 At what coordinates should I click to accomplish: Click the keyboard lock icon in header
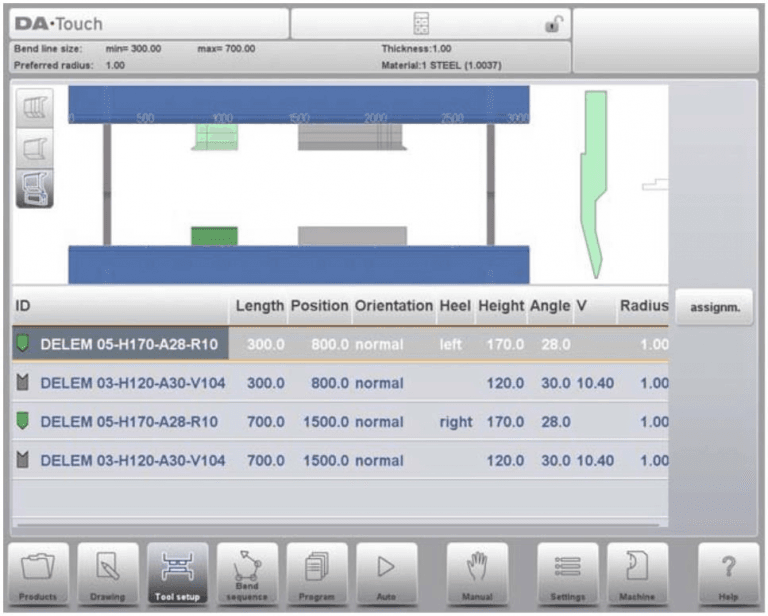coord(554,24)
